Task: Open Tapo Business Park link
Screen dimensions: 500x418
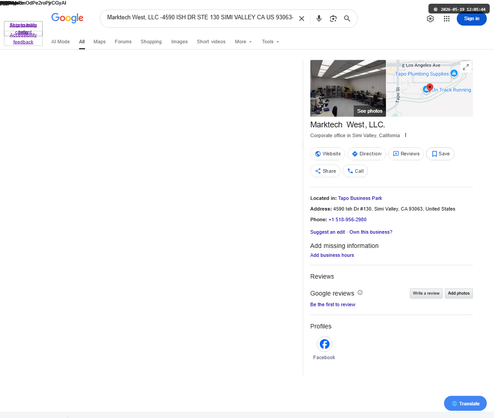Action: 360,198
